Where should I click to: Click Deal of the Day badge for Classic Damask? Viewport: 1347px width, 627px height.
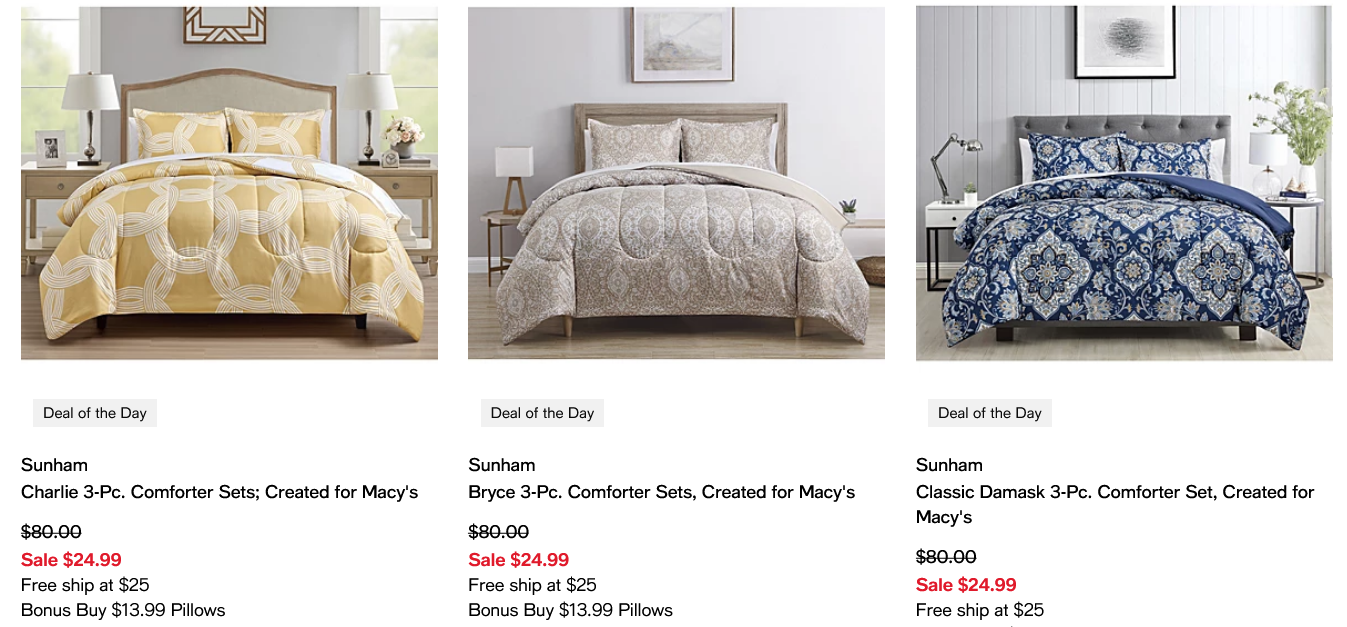[990, 413]
